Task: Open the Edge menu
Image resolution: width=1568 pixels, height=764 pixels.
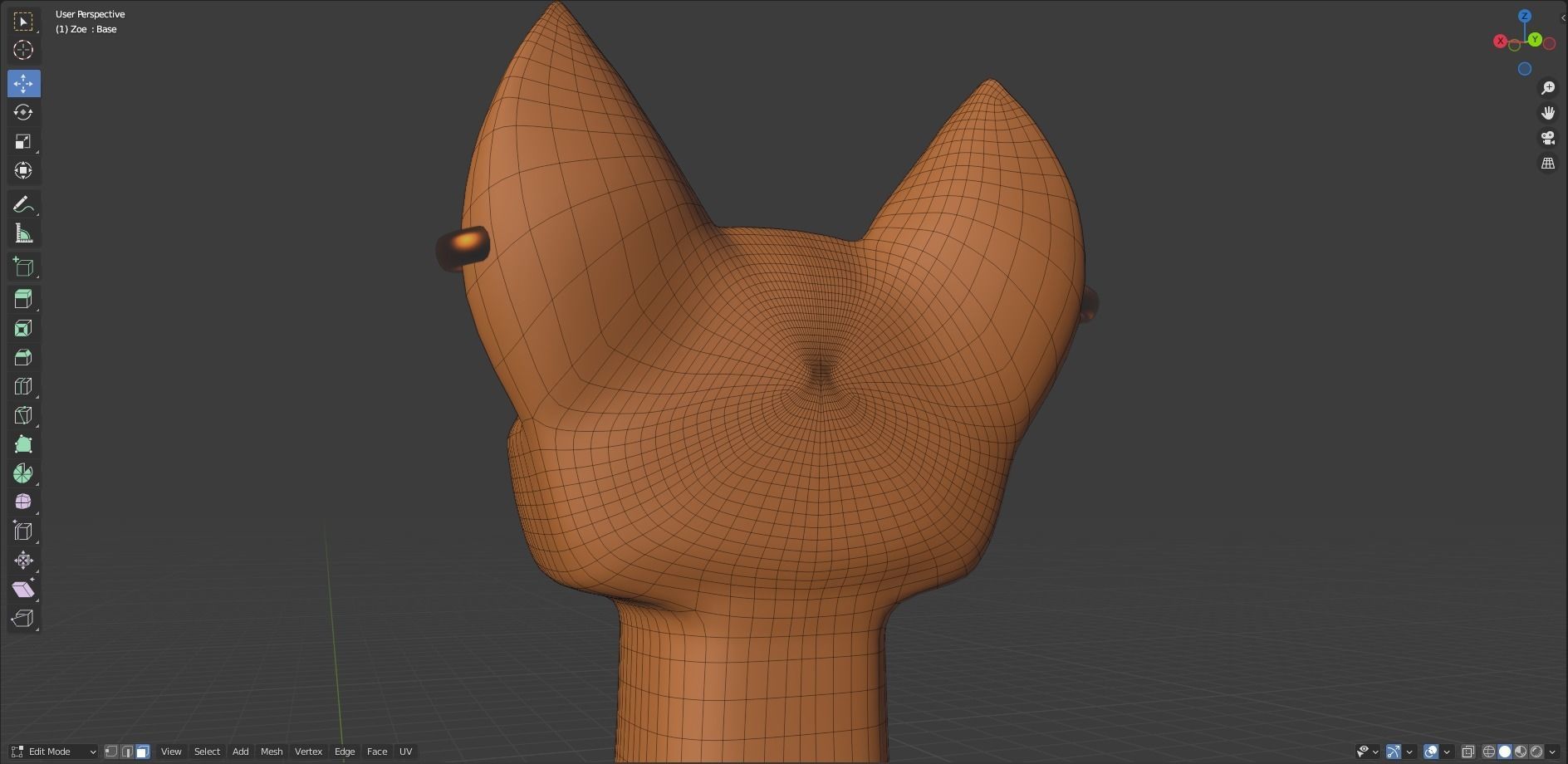Action: point(345,752)
